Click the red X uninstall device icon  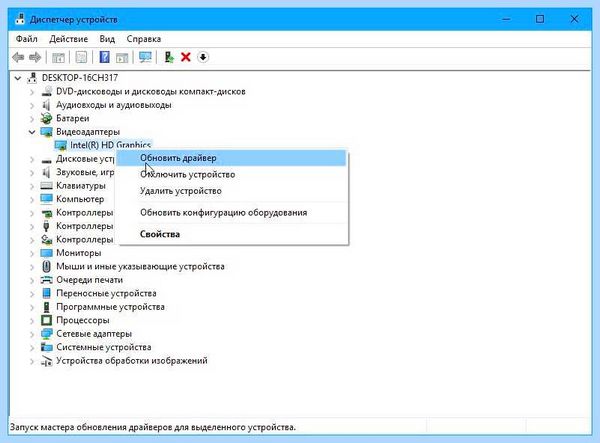coord(186,57)
